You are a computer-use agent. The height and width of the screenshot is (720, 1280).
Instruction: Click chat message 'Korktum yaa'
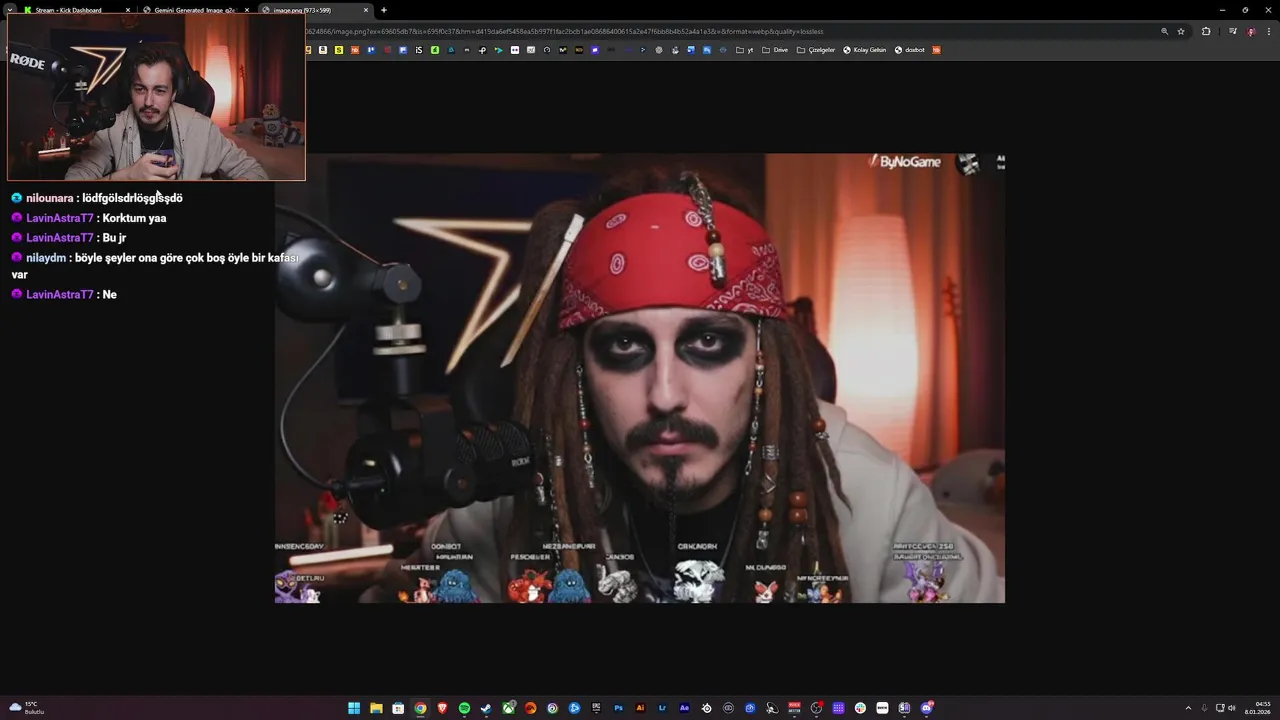tap(134, 218)
